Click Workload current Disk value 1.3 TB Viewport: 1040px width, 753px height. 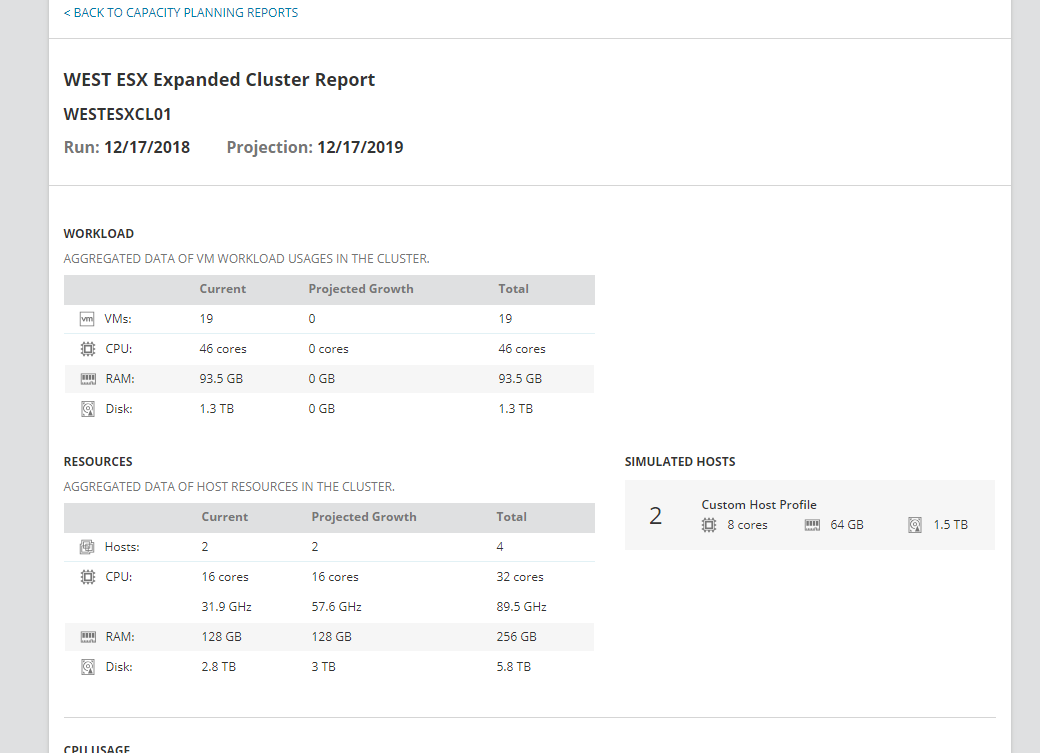[217, 409]
